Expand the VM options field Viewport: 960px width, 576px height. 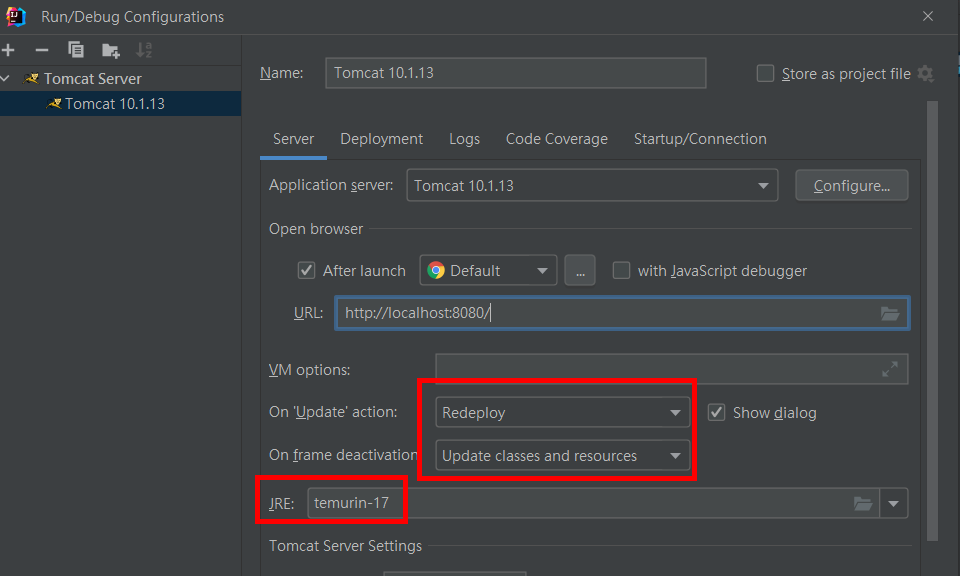[890, 369]
